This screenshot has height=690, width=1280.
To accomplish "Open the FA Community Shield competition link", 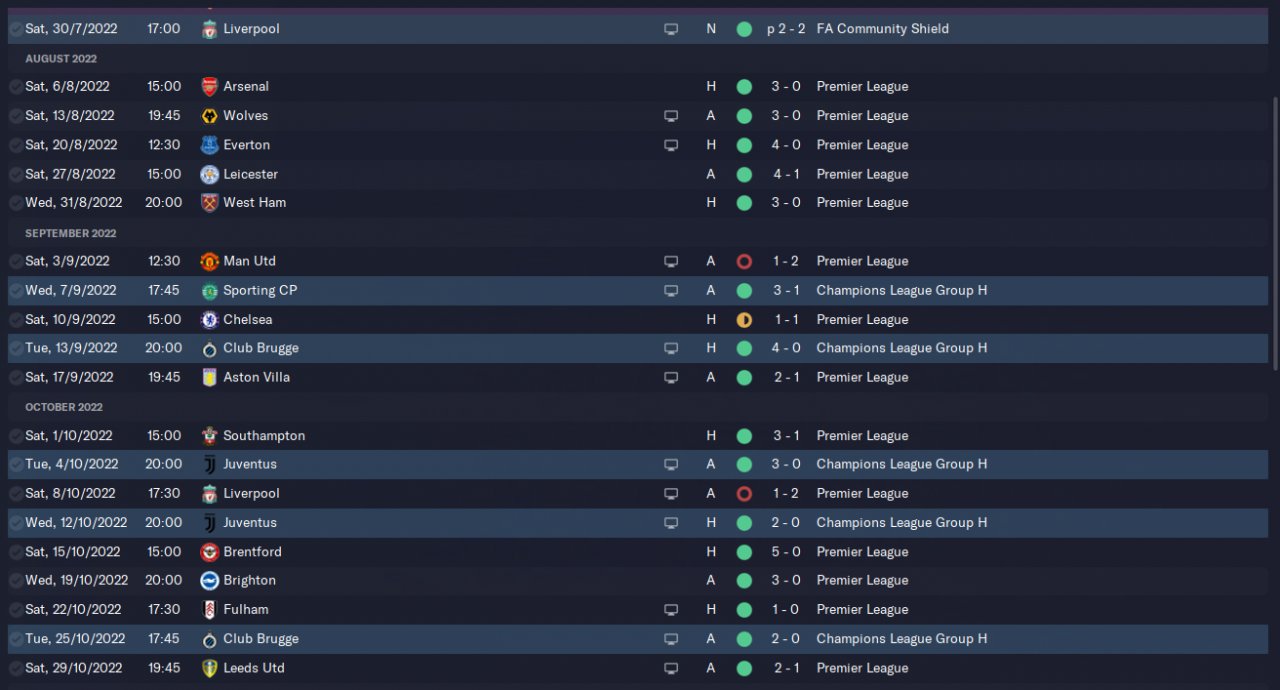I will pos(882,29).
